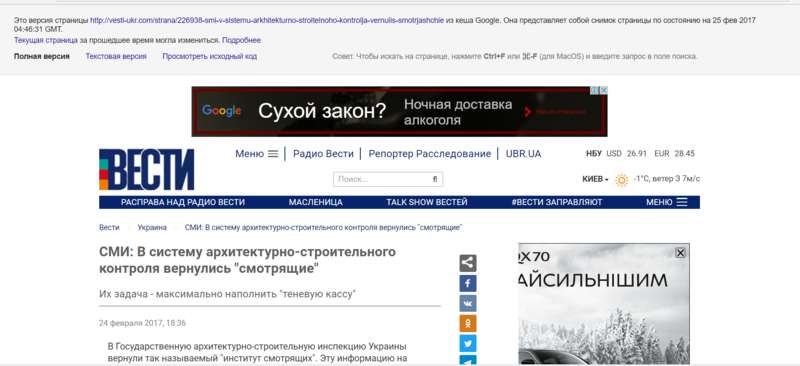Click the Поиск search field
800x366 pixels.
[388, 179]
